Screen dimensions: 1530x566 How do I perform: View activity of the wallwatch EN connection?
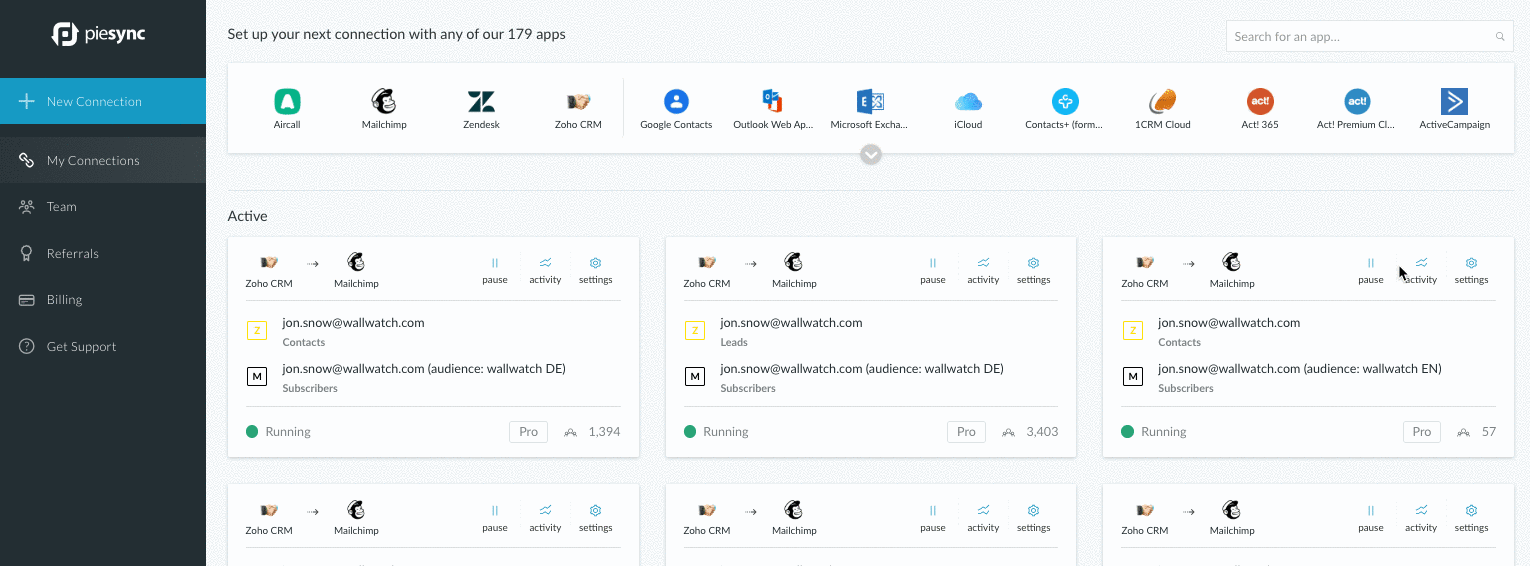coord(1421,270)
